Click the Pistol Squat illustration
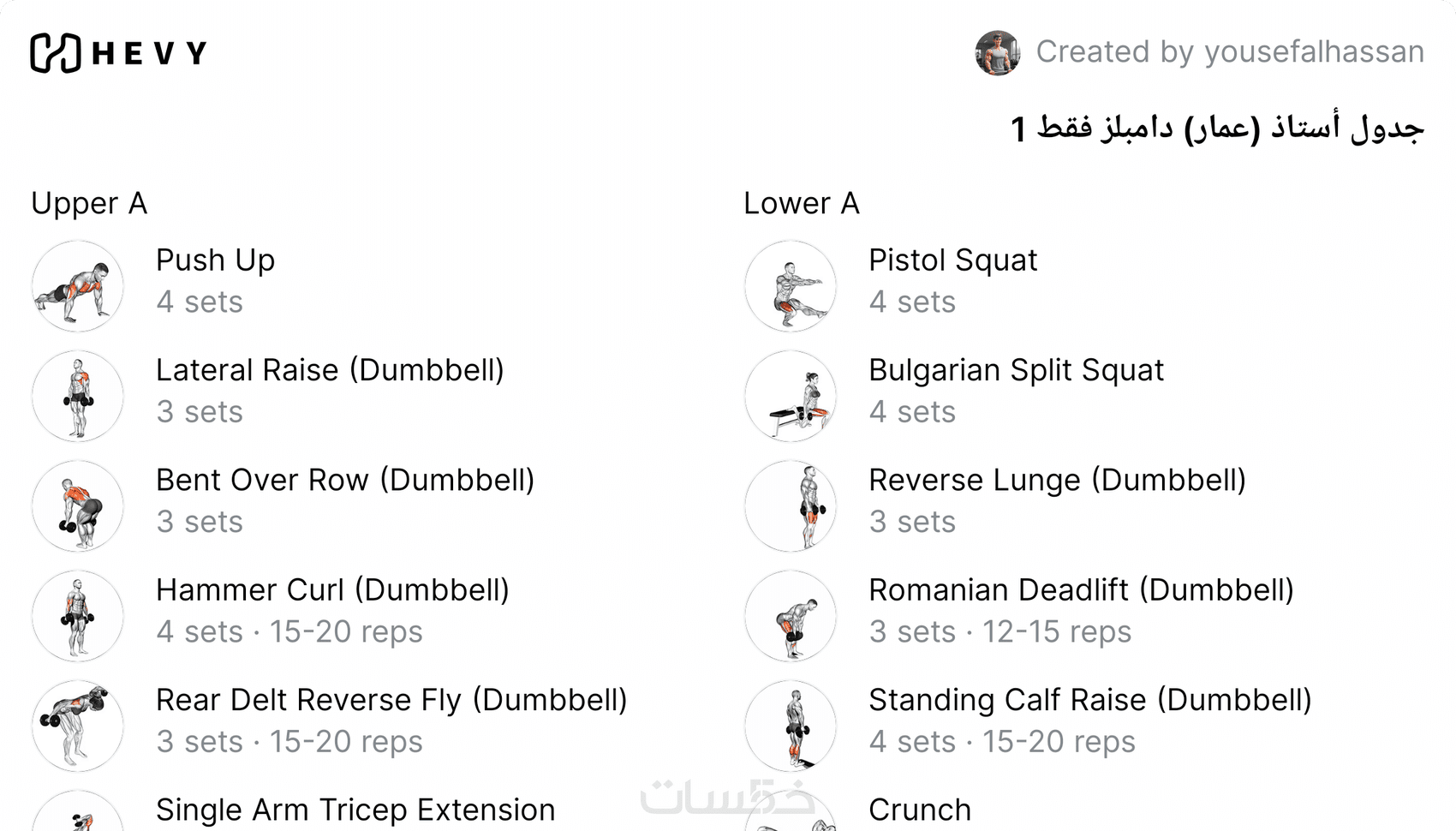The image size is (1456, 831). click(x=791, y=286)
